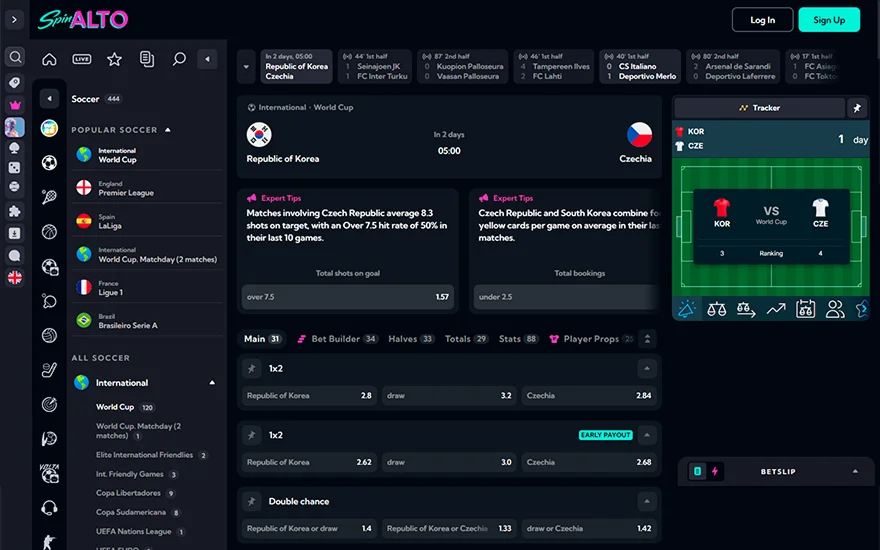Image resolution: width=880 pixels, height=550 pixels.
Task: Choose the basketball sport icon
Action: [x=49, y=232]
